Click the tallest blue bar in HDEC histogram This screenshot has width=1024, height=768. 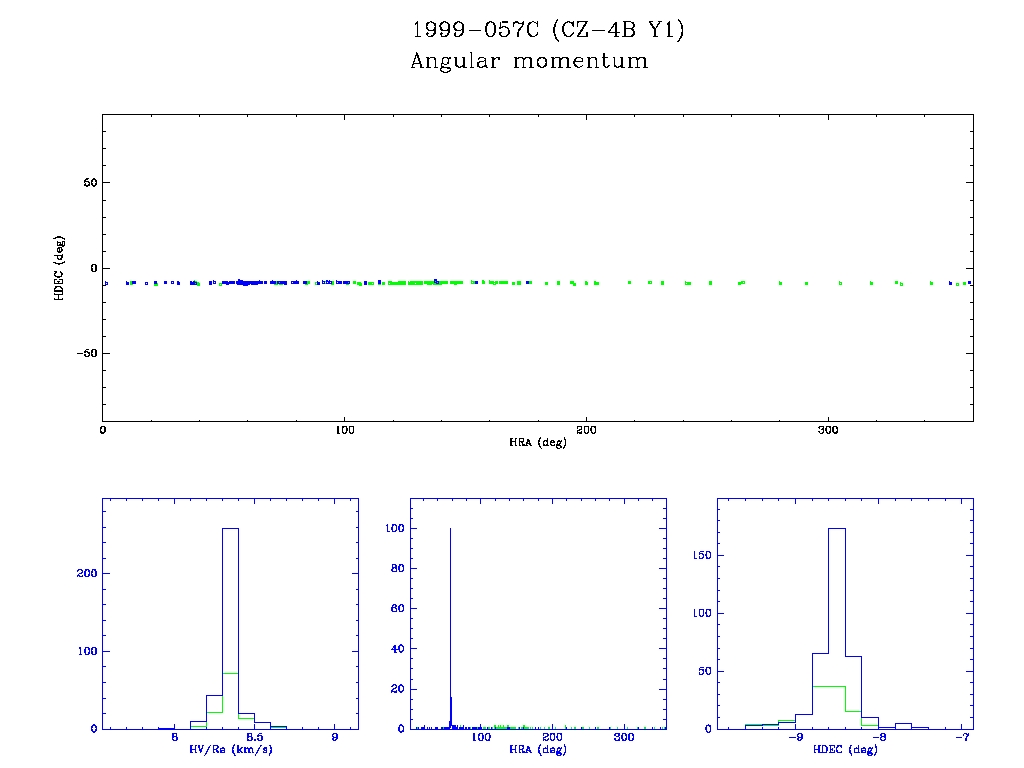point(837,620)
